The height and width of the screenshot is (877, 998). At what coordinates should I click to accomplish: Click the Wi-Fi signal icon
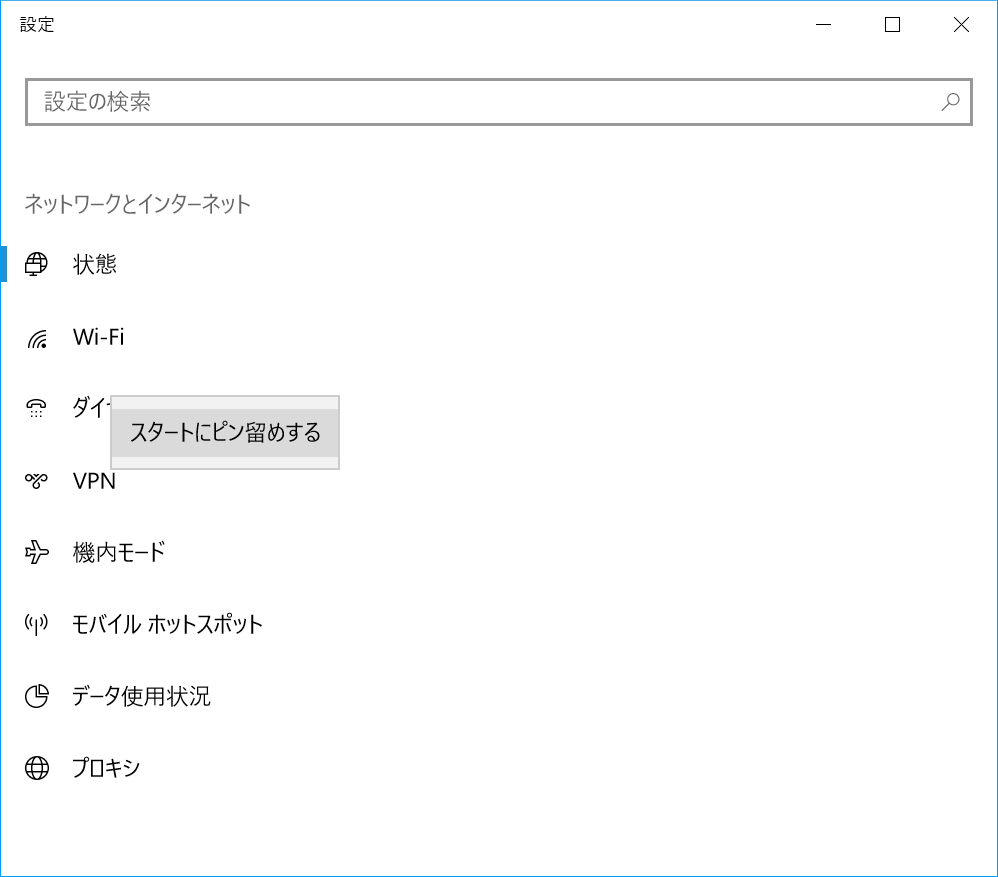click(37, 338)
